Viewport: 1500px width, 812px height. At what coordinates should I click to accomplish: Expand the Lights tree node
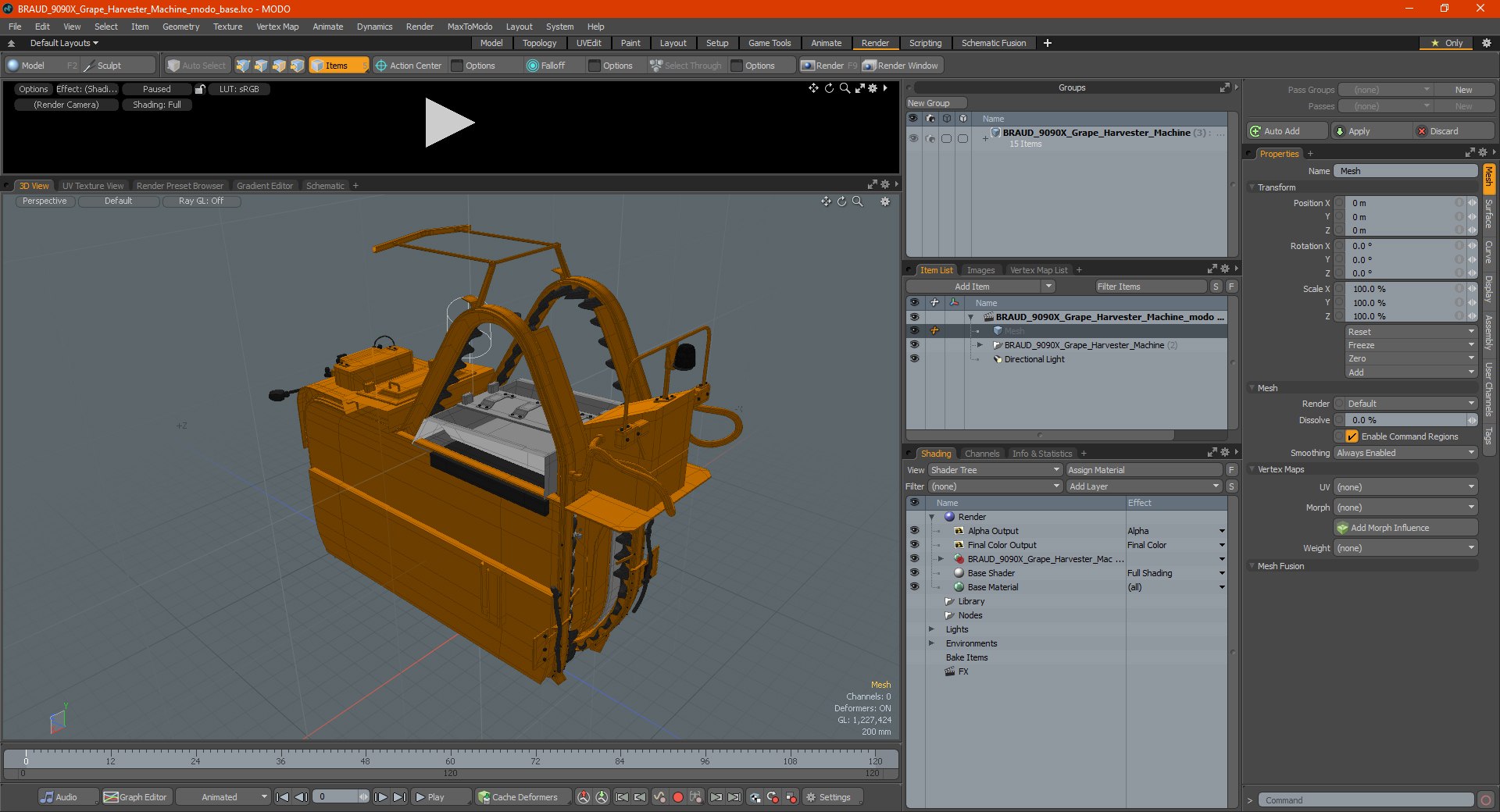click(x=931, y=629)
